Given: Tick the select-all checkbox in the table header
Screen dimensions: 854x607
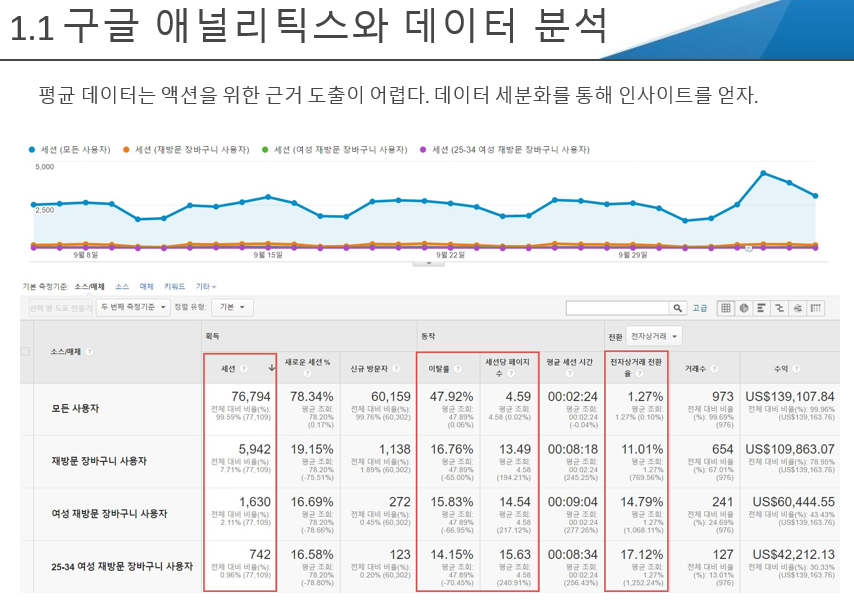Looking at the screenshot, I should (25, 351).
